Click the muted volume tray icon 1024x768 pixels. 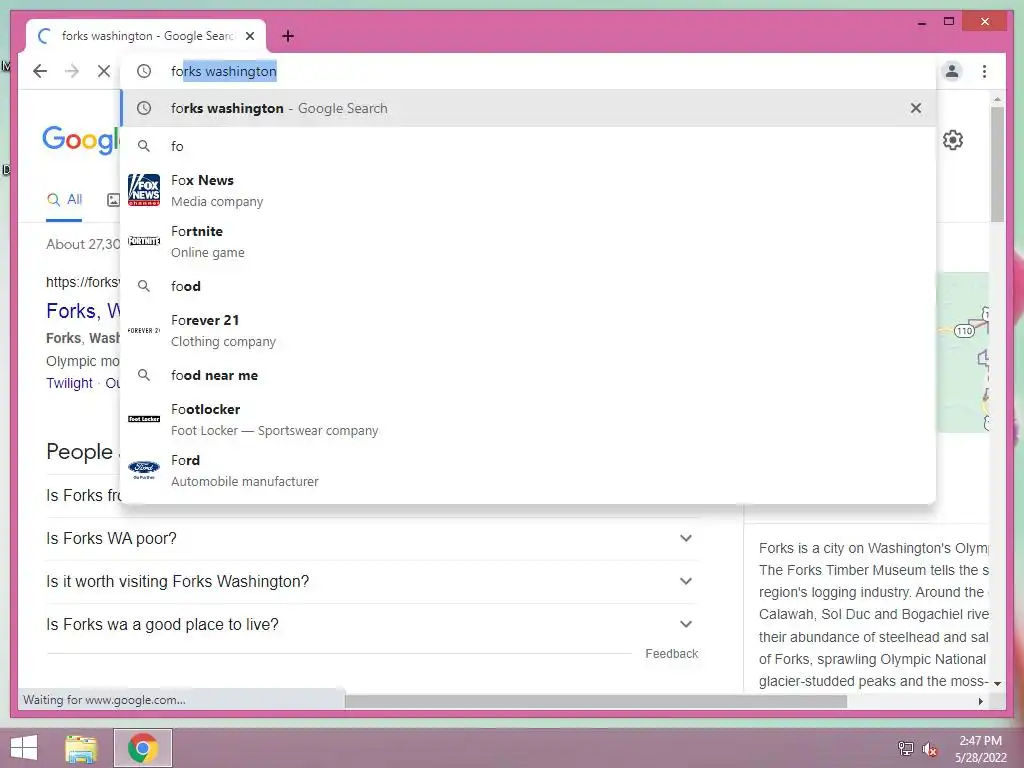coord(930,749)
